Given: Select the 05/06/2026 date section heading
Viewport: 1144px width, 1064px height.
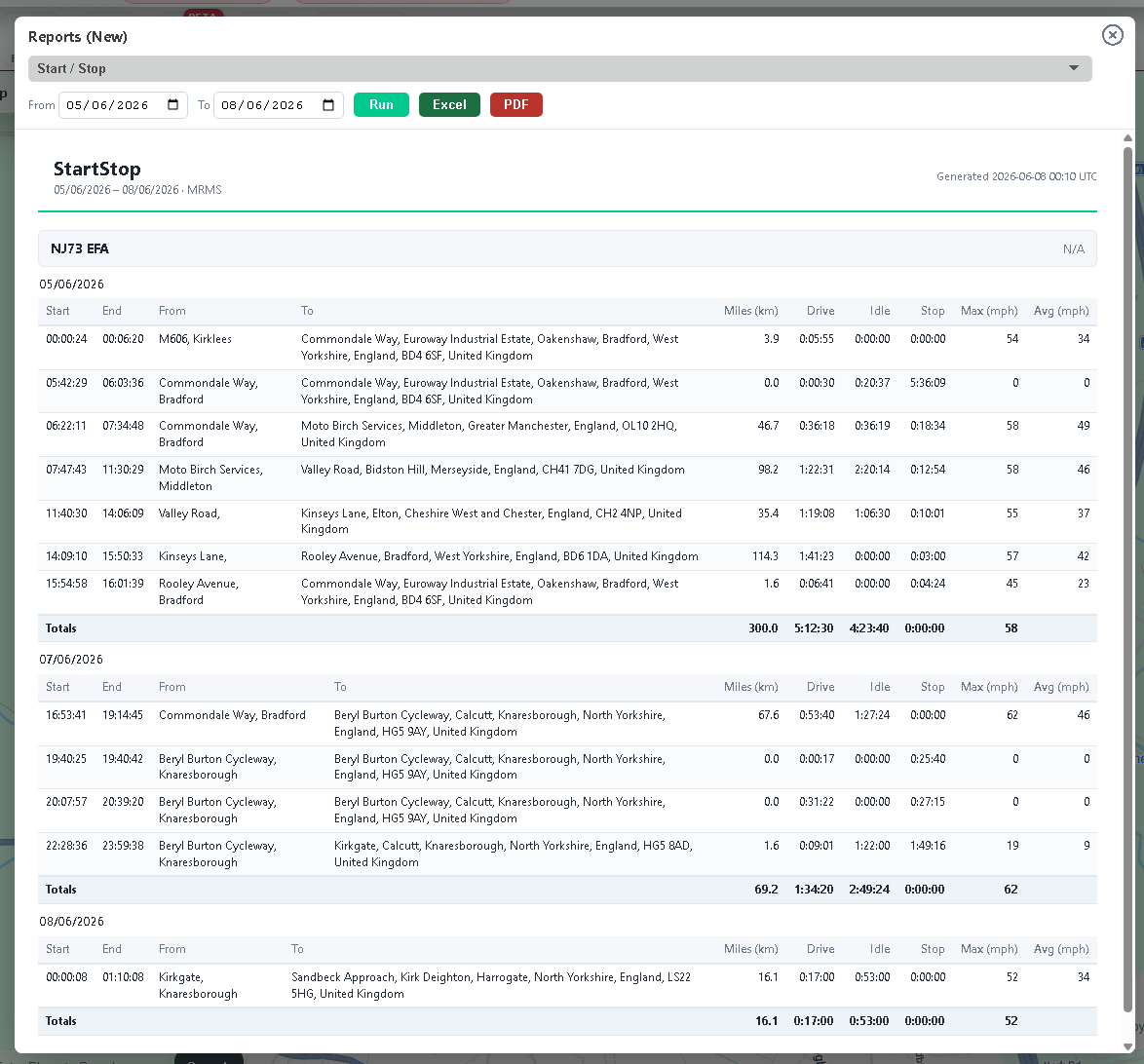Looking at the screenshot, I should point(71,284).
